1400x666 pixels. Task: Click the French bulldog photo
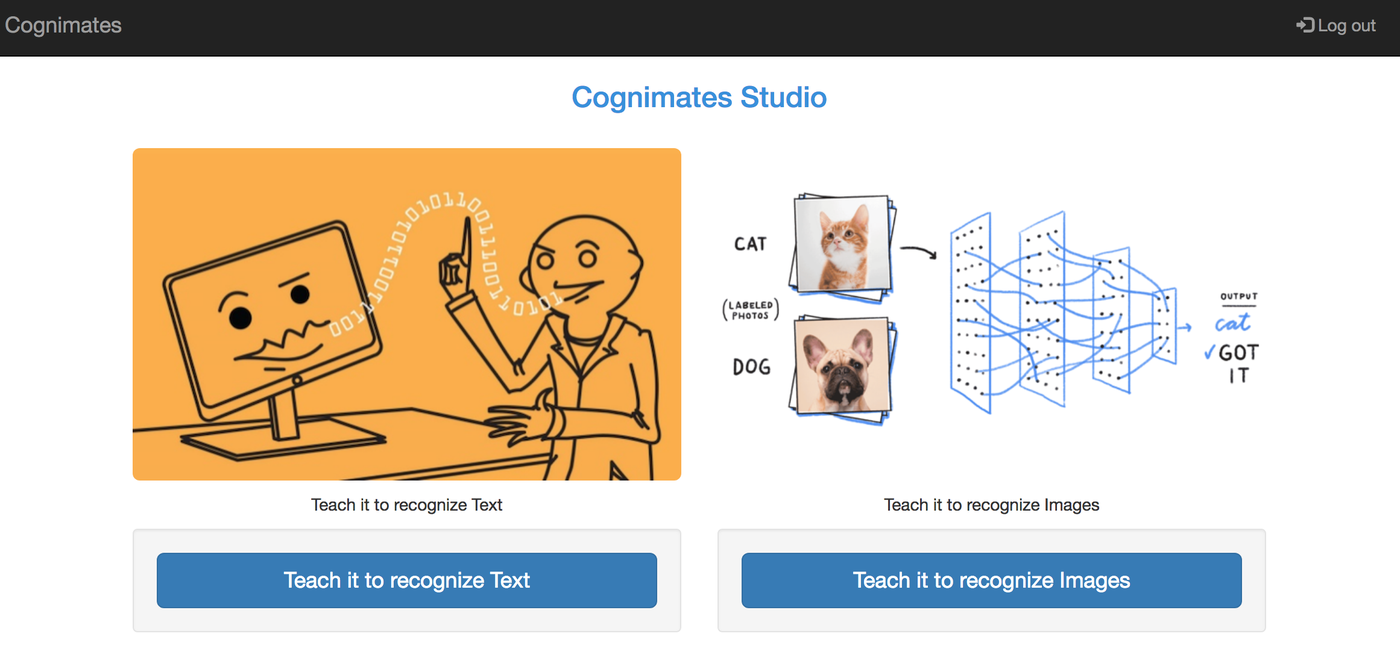pos(840,366)
